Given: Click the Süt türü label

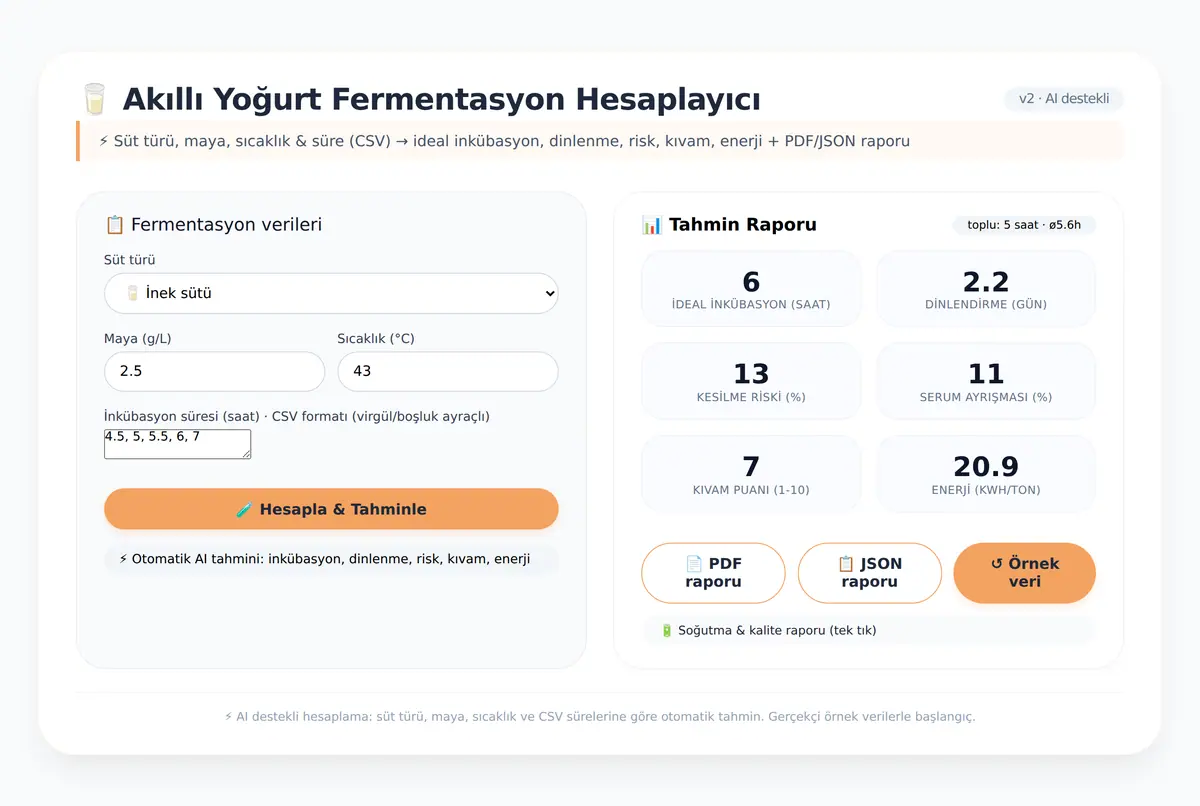Looking at the screenshot, I should (x=130, y=260).
